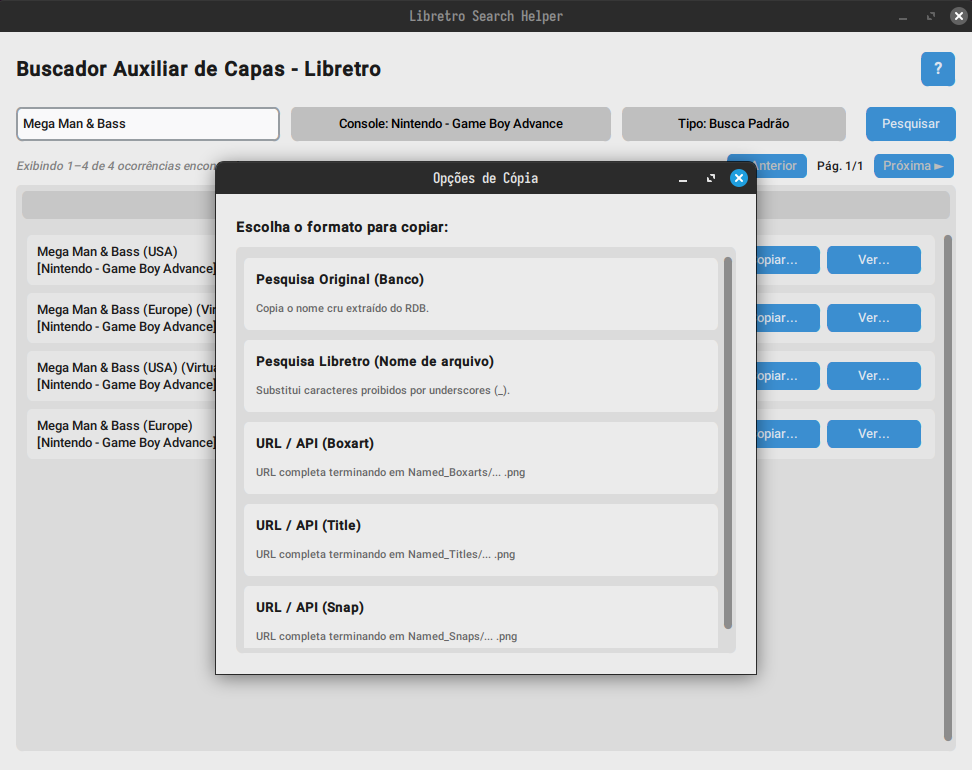Open help with the question mark button
This screenshot has width=972, height=770.
click(x=937, y=69)
